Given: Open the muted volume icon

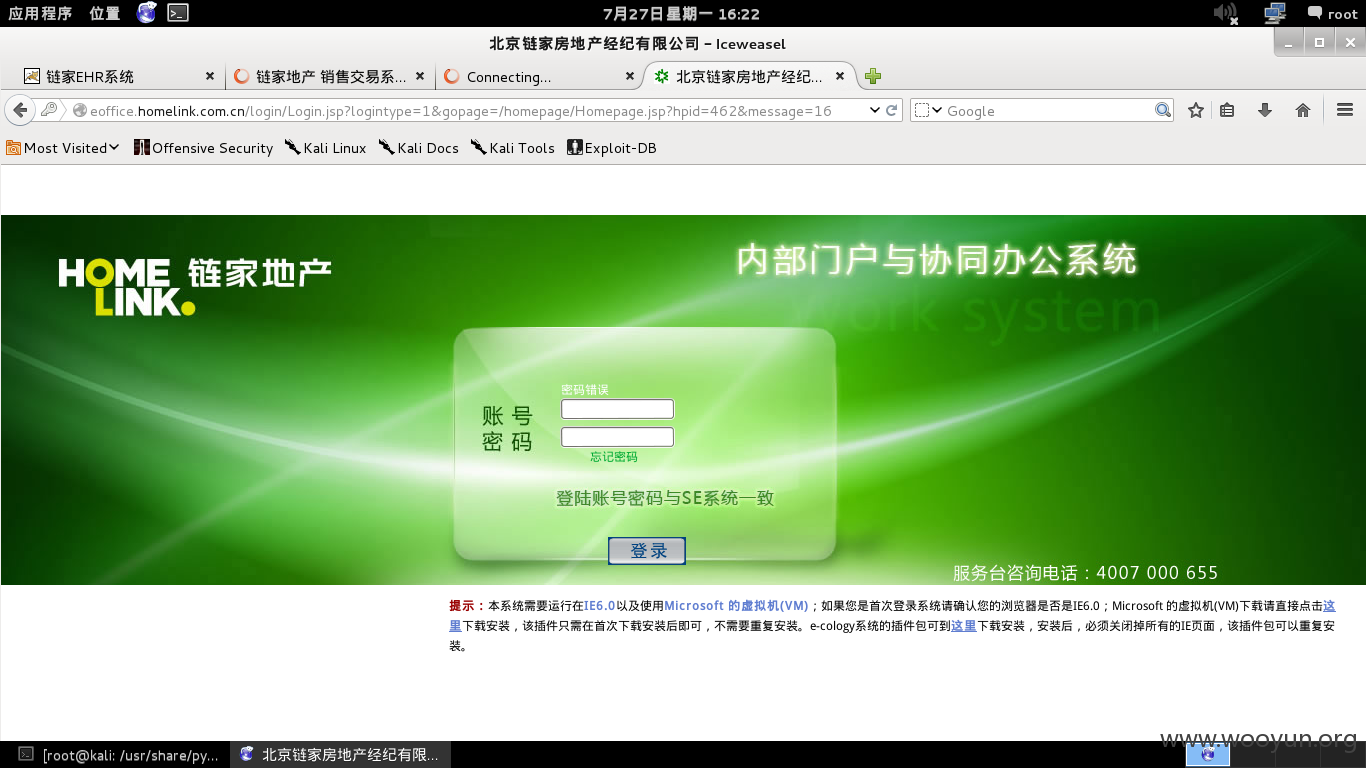Looking at the screenshot, I should [x=1225, y=13].
